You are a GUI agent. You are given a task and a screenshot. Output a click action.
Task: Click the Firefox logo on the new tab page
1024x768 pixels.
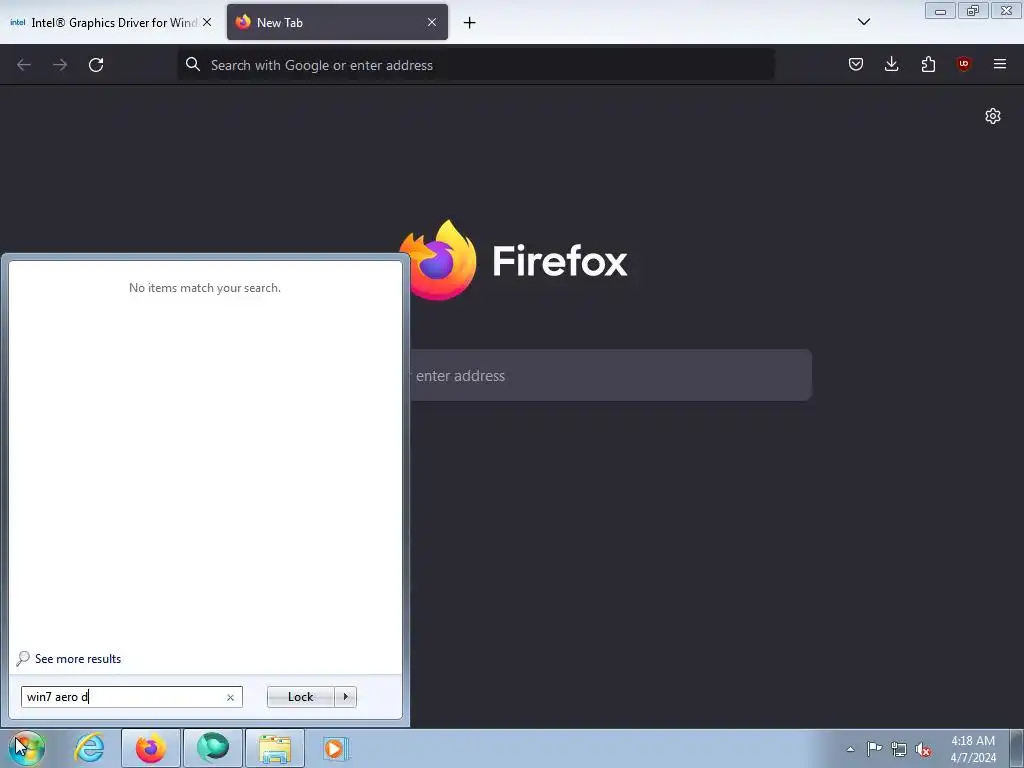pyautogui.click(x=438, y=261)
